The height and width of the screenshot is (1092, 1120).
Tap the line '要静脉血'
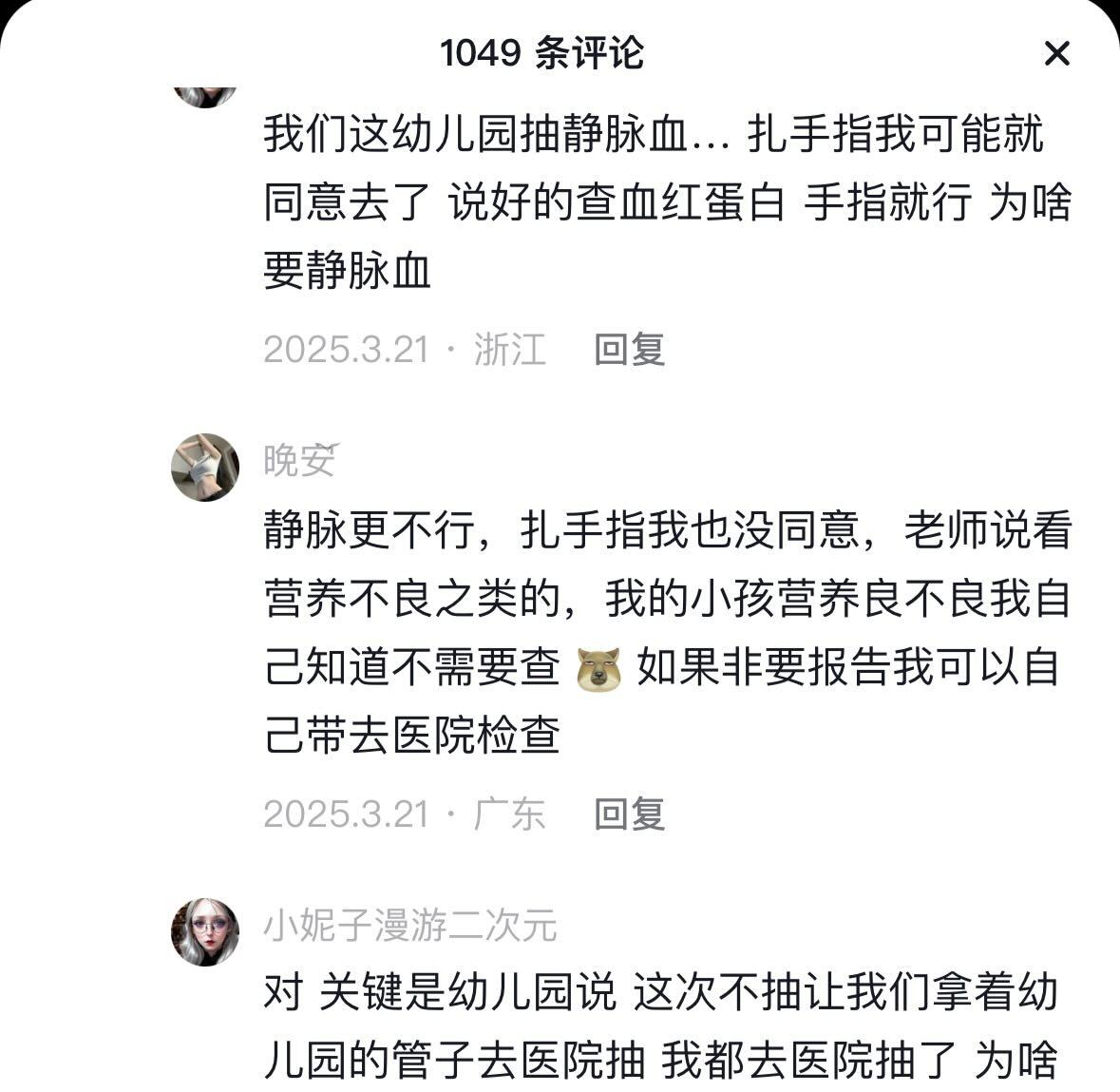click(x=347, y=271)
